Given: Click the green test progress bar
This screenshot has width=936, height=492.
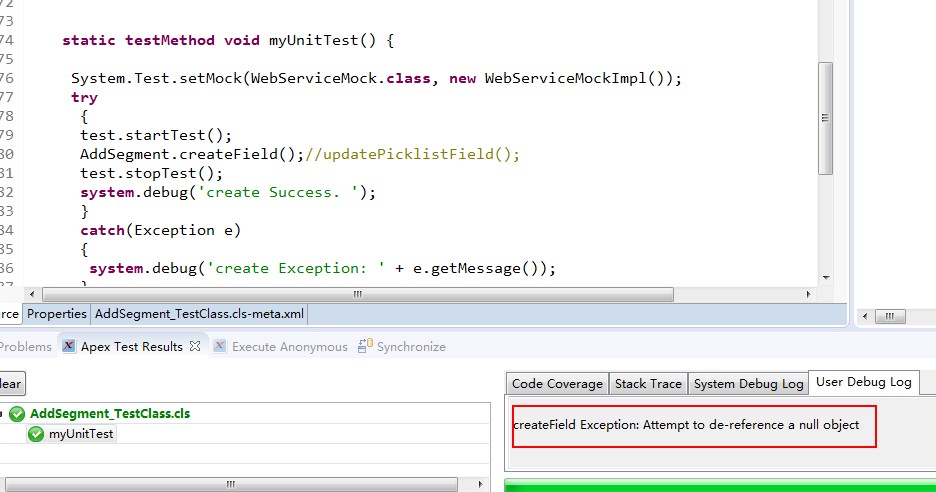Looking at the screenshot, I should click(x=720, y=485).
